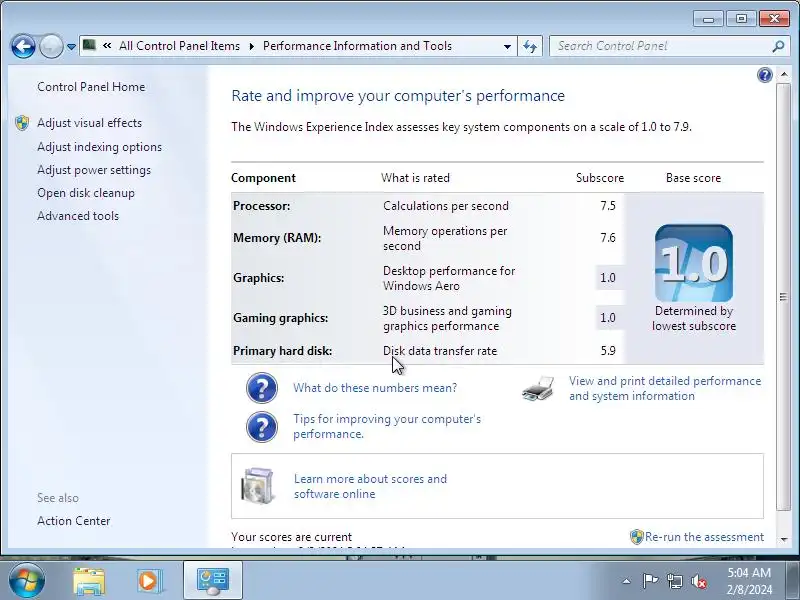The image size is (800, 600).
Task: Click Re-run the assessment
Action: tap(704, 537)
